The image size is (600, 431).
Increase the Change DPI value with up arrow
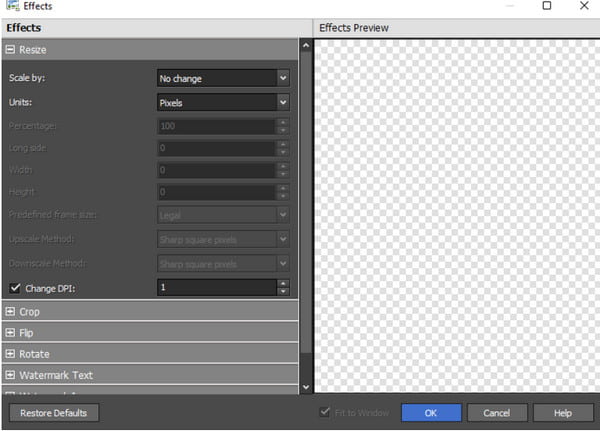coord(283,284)
